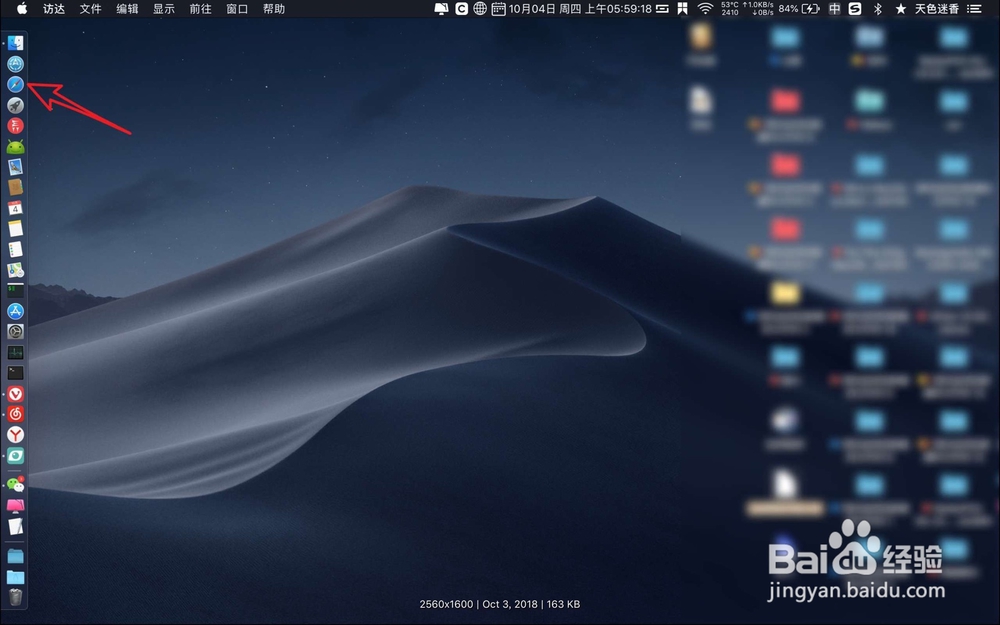Open the 中 input source menu
The height and width of the screenshot is (625, 1000).
835,8
